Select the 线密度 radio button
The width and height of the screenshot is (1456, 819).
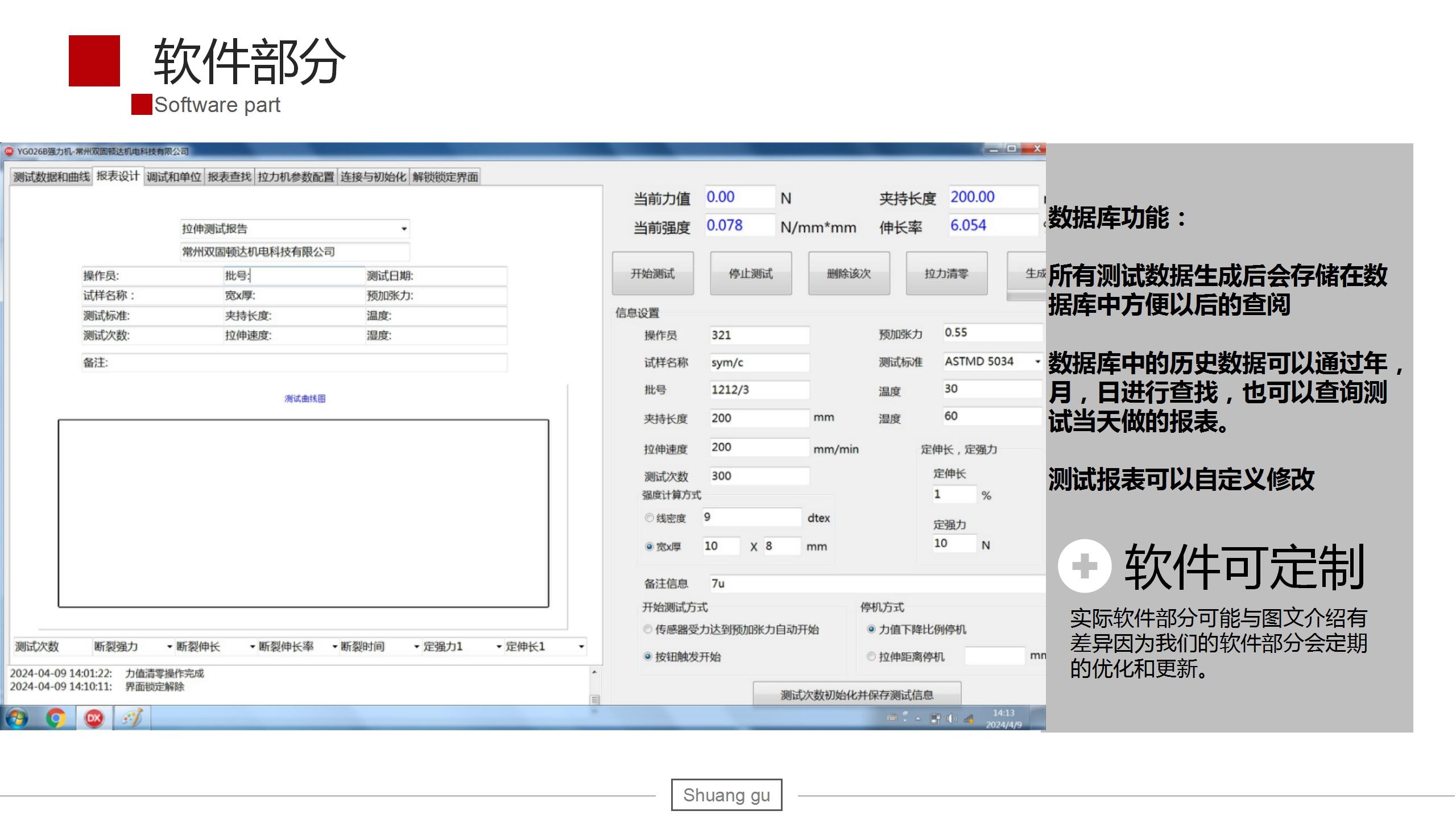[x=649, y=518]
